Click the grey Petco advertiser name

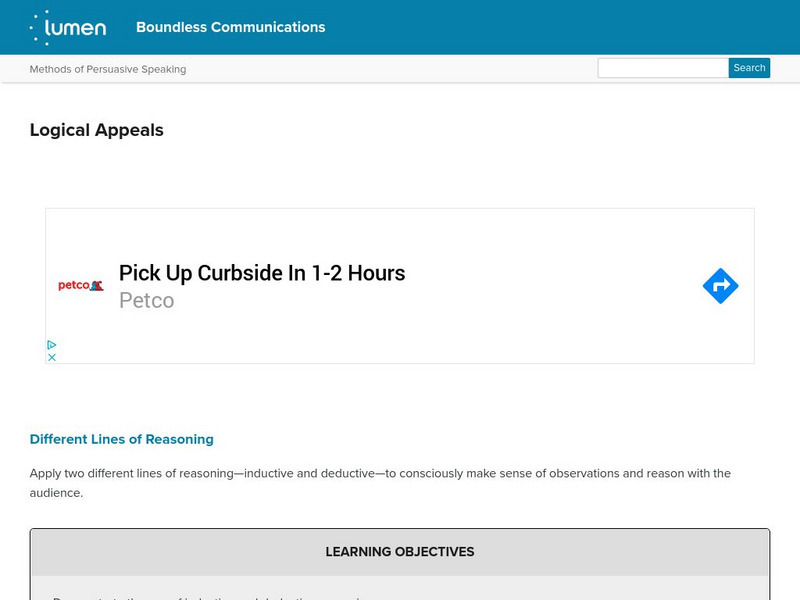(146, 300)
